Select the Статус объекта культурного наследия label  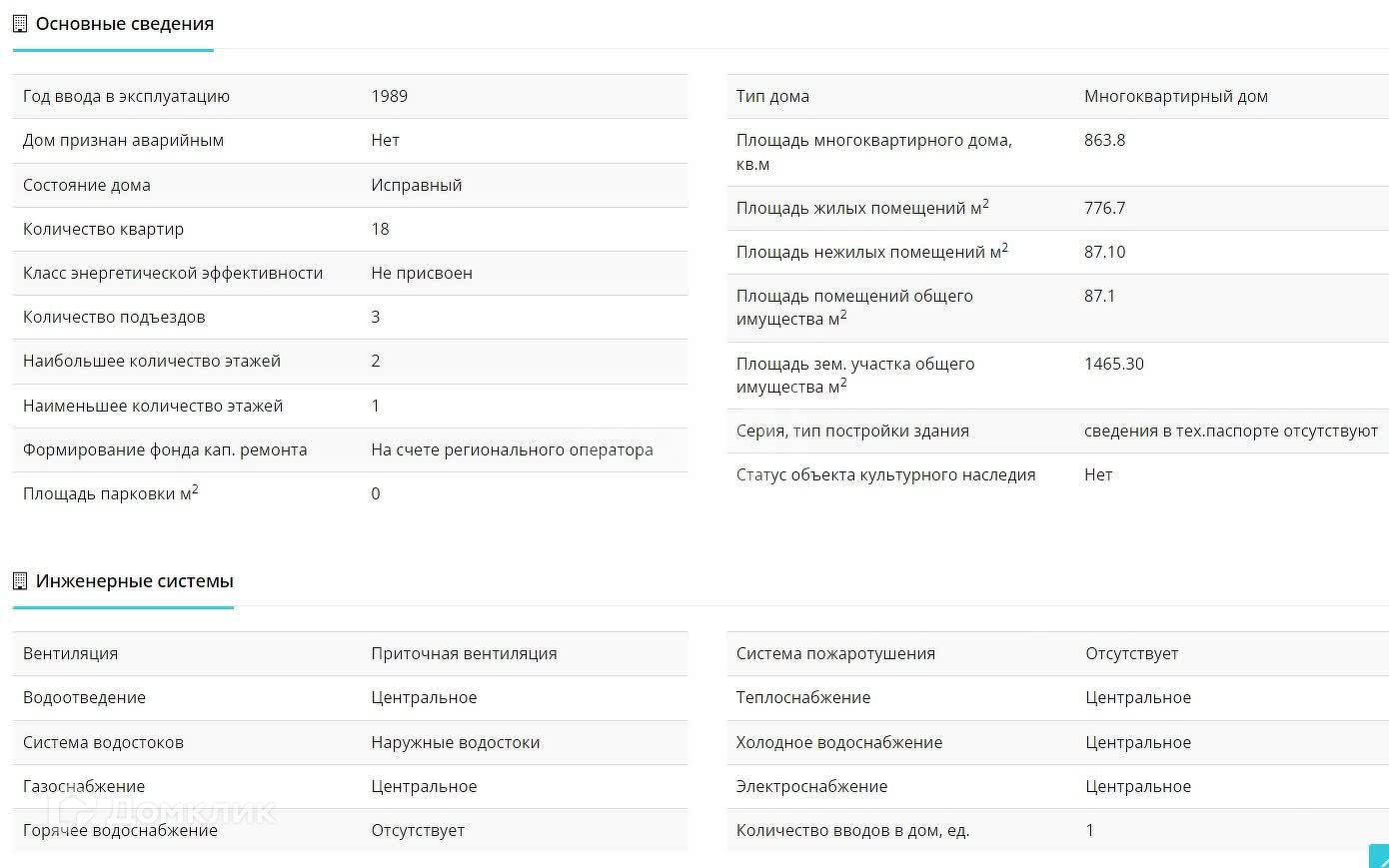coord(885,475)
